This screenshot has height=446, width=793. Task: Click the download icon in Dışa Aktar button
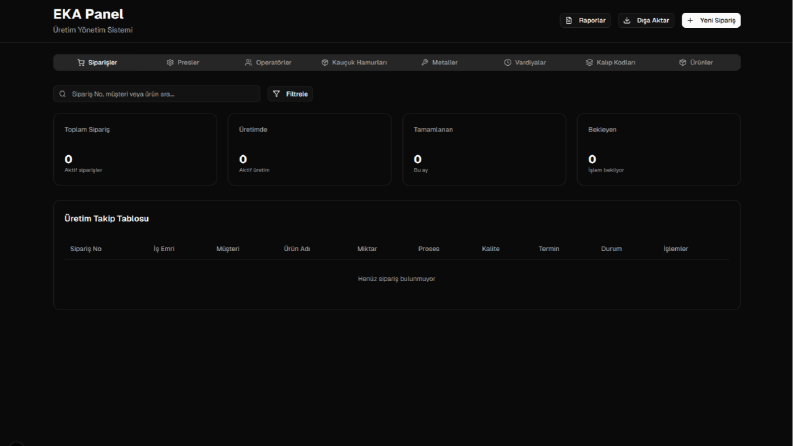(x=627, y=21)
